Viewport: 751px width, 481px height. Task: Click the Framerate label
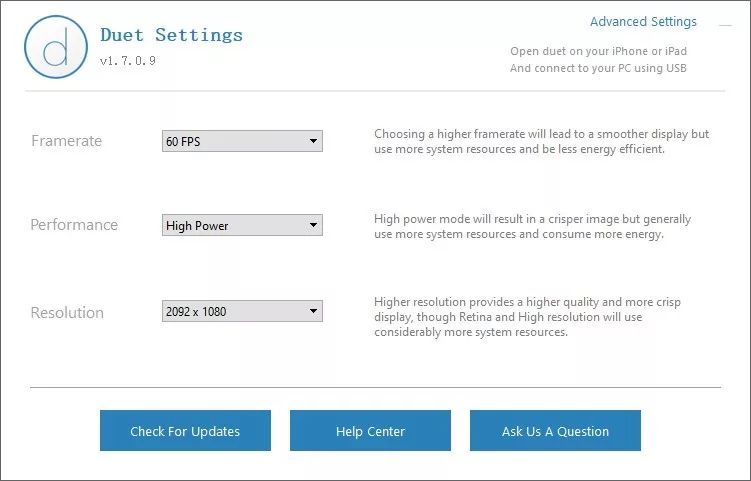pyautogui.click(x=66, y=141)
